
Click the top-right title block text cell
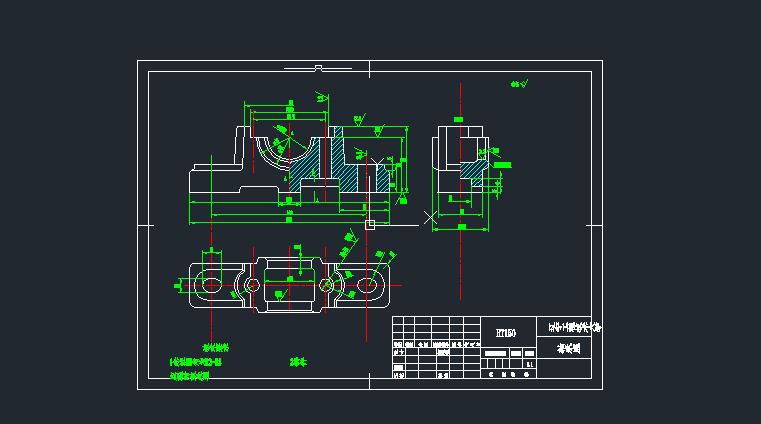(574, 328)
